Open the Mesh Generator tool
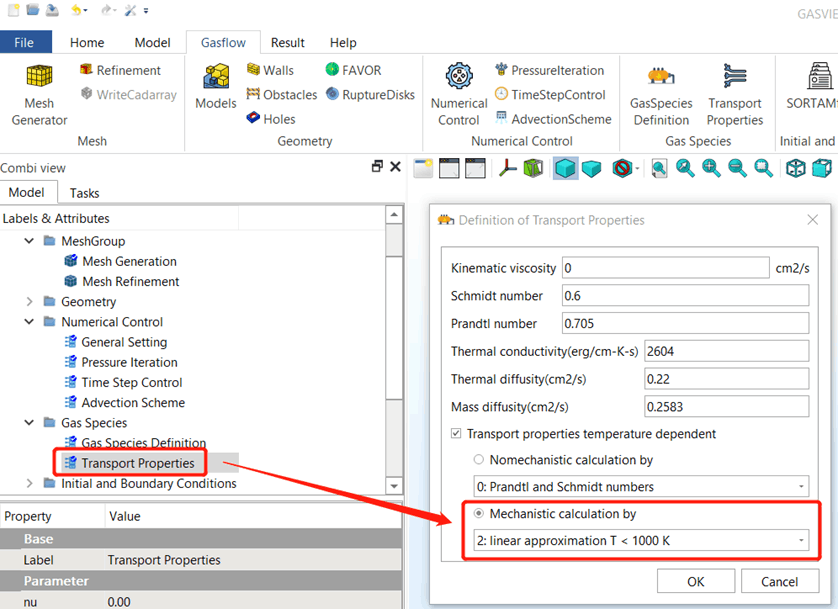The height and width of the screenshot is (609, 838). pos(39,95)
